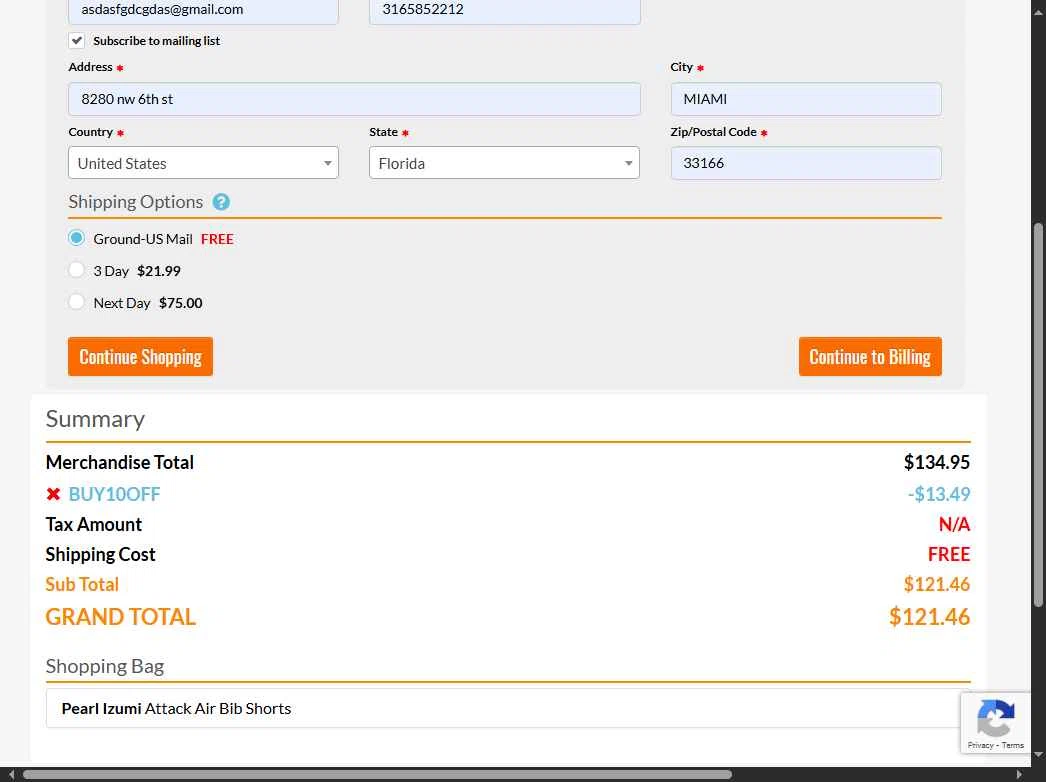Screen dimensions: 1046x782
Task: Click the GRAND TOTAL amount $121.46
Action: pyautogui.click(x=929, y=617)
